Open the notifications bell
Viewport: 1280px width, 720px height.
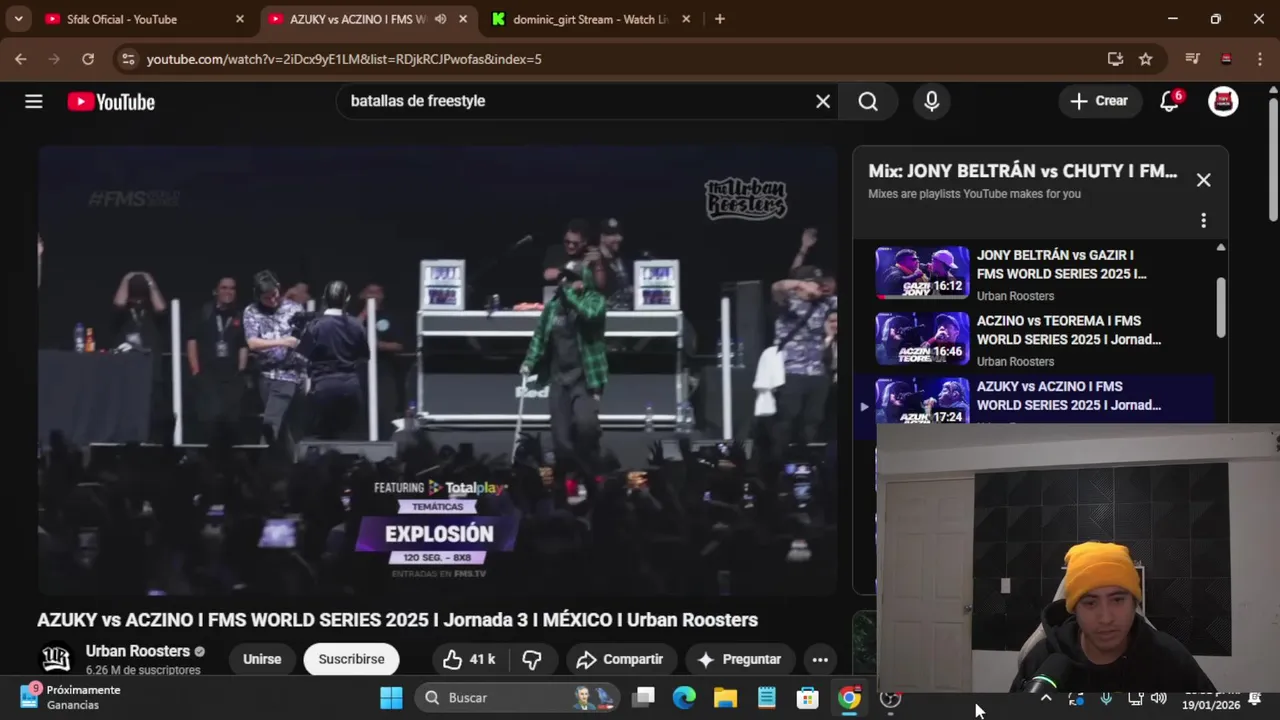(1169, 101)
